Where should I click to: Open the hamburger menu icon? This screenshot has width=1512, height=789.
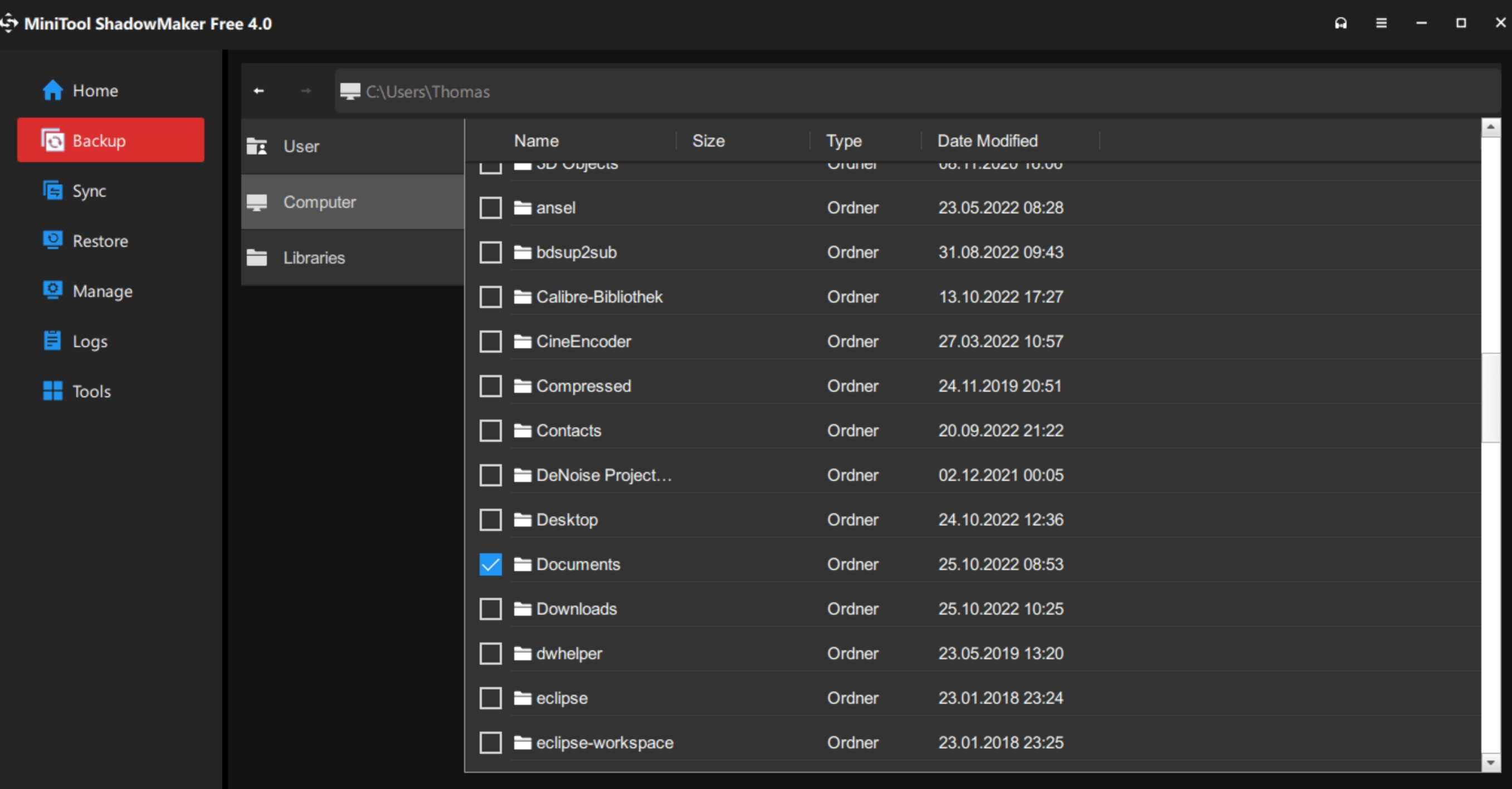tap(1381, 23)
